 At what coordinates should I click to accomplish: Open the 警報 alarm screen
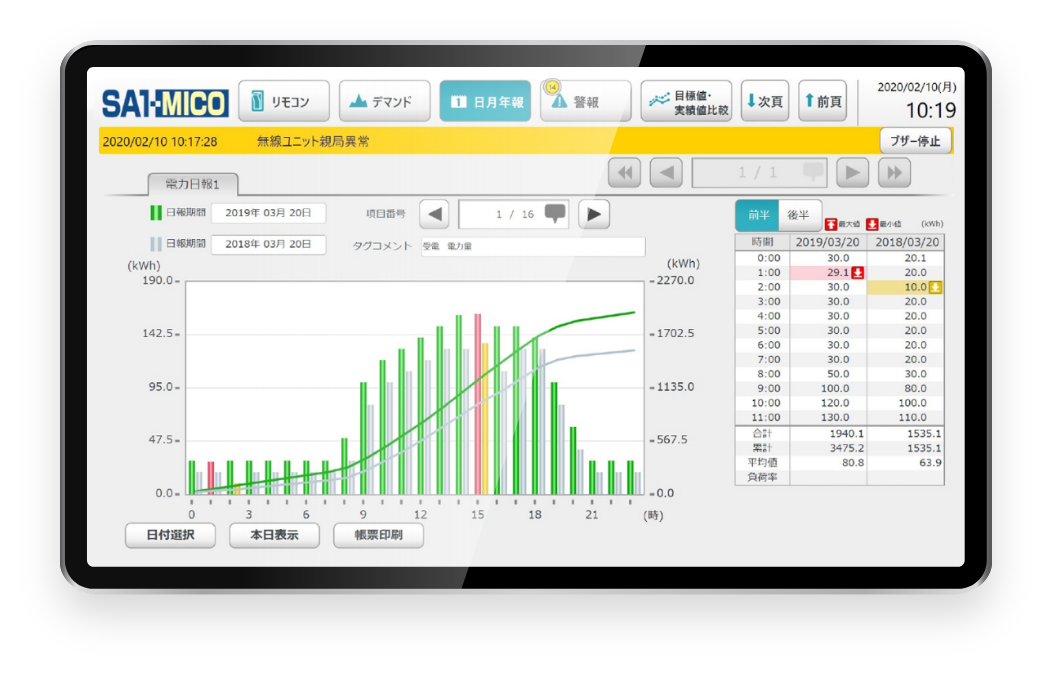click(x=586, y=101)
